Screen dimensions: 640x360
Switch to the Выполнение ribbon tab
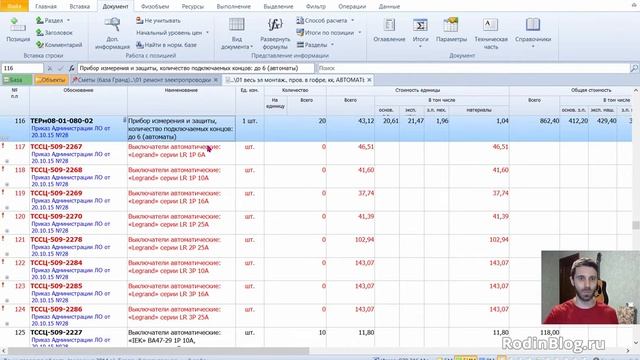click(x=233, y=7)
